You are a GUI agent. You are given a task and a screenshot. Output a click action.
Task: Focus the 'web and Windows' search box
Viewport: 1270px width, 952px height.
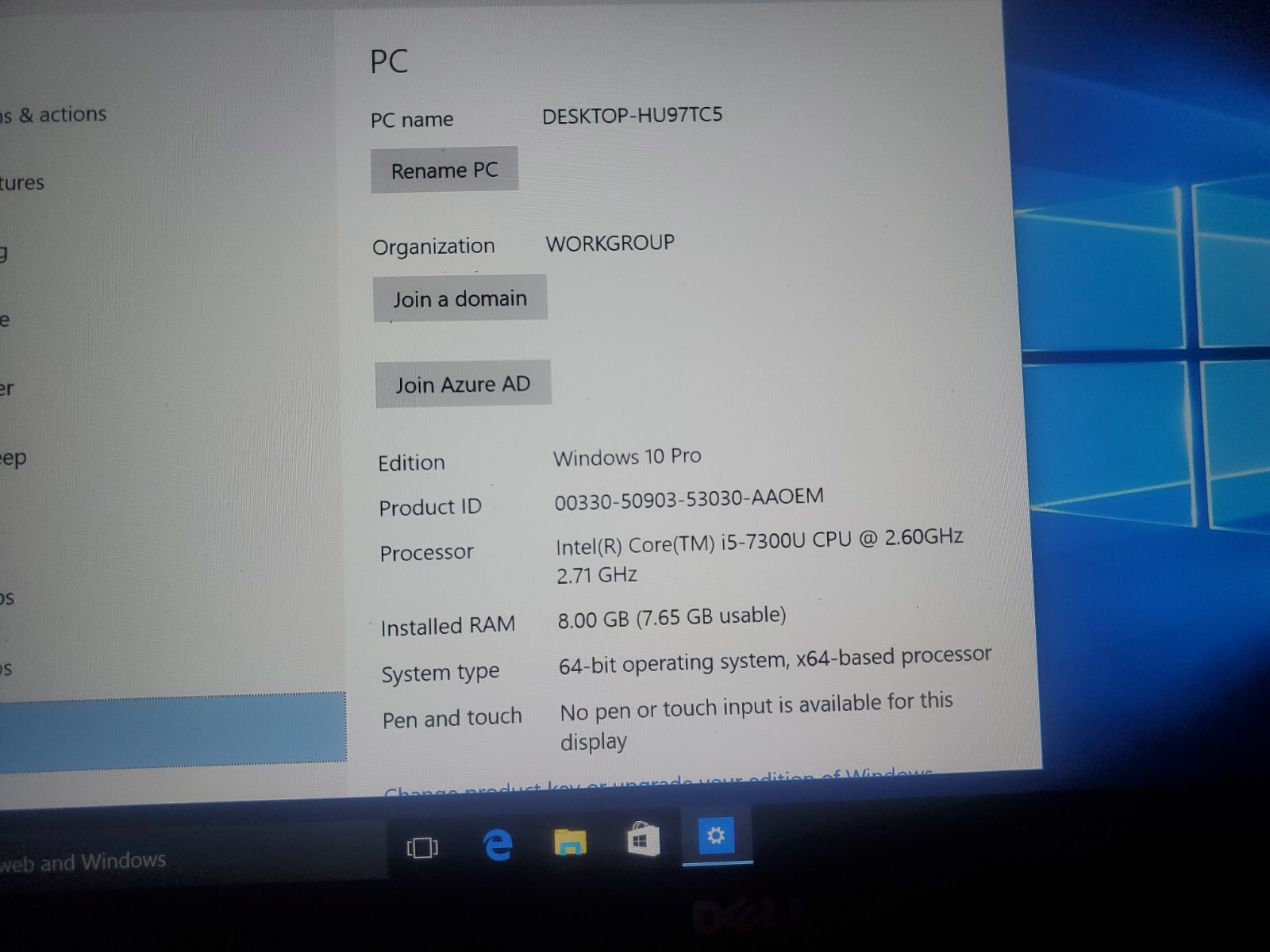click(193, 854)
